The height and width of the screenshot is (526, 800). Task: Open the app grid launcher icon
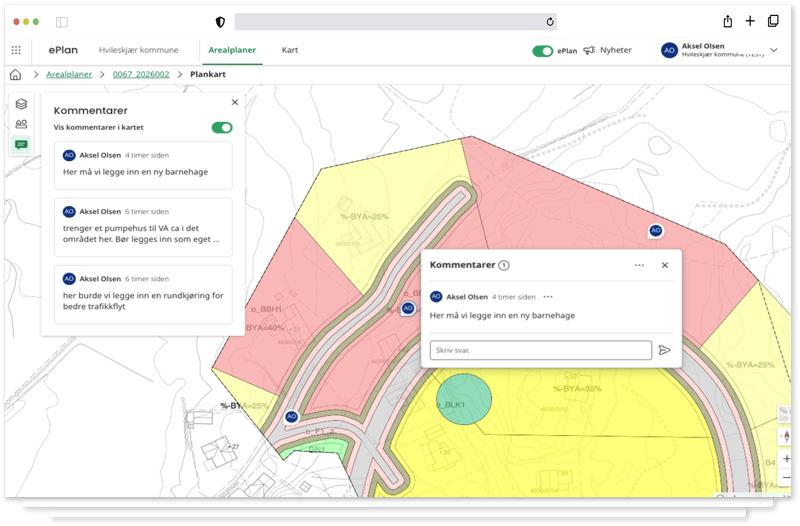(x=16, y=50)
